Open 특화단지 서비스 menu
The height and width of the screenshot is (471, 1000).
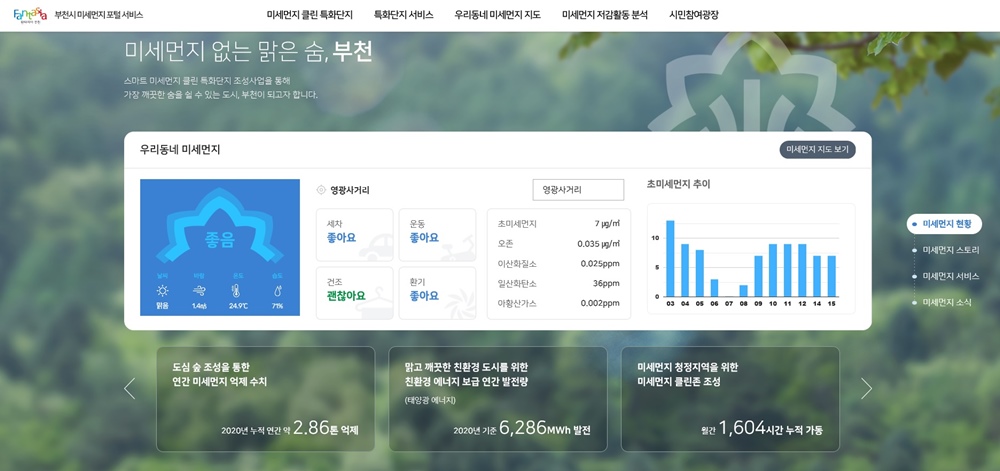click(x=403, y=15)
